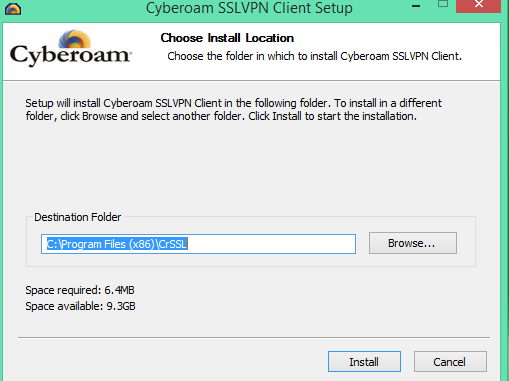
Task: Click the "Choose the folder in which to install" subtitle
Action: (x=314, y=56)
